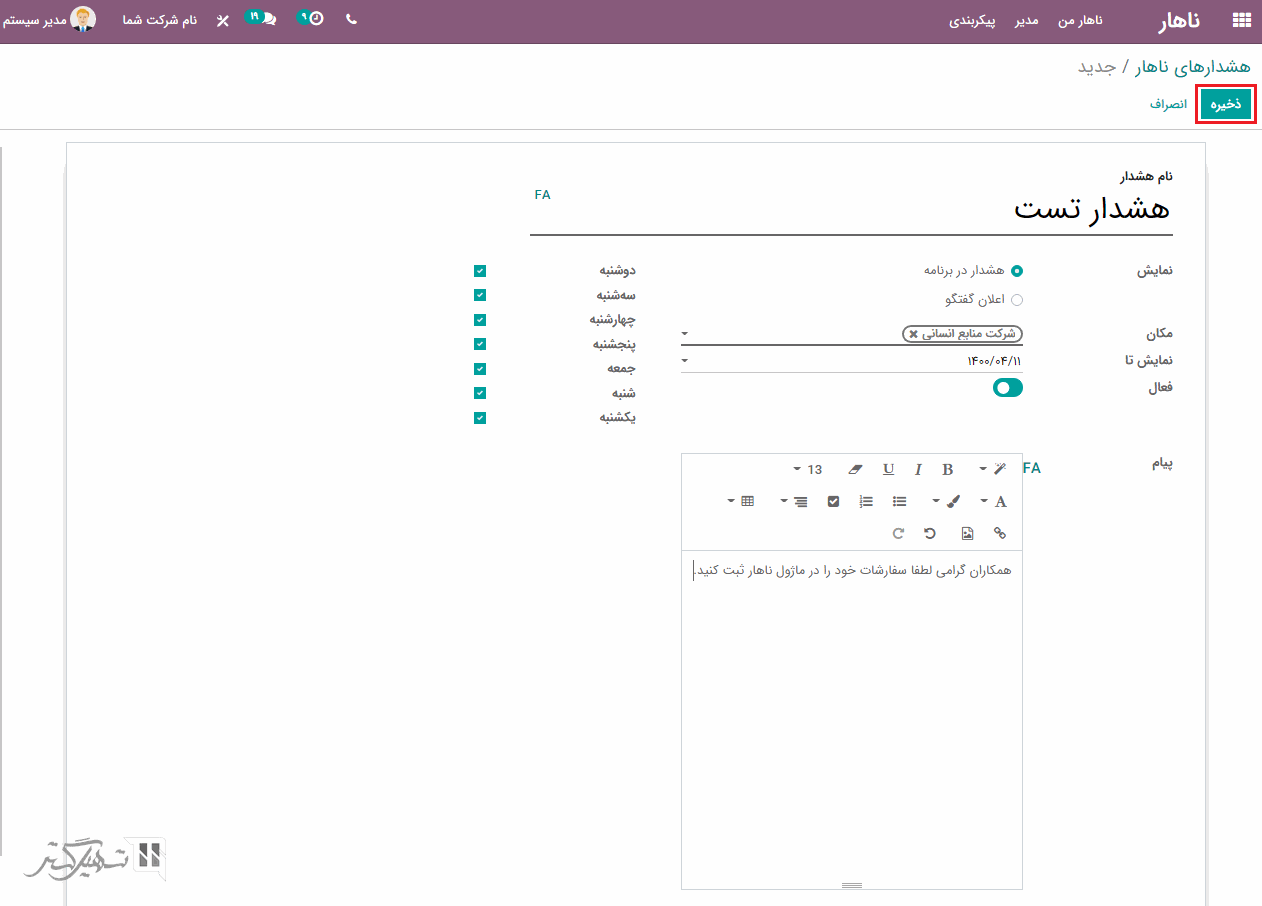
Task: Select the اعلان گفتگو radio option
Action: (x=1017, y=299)
